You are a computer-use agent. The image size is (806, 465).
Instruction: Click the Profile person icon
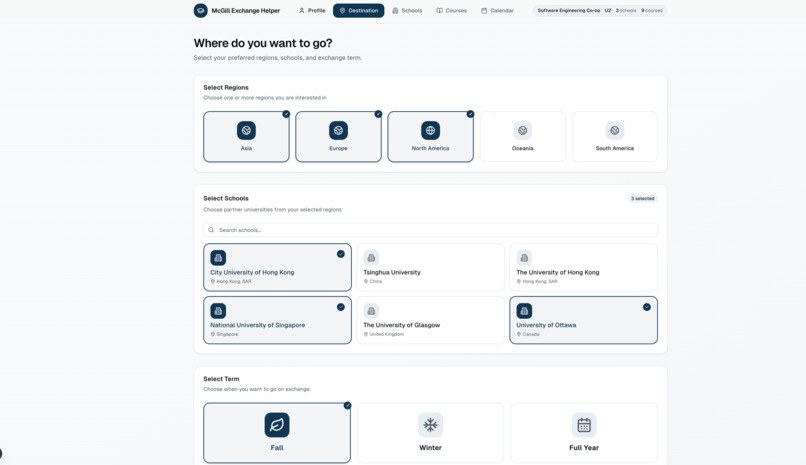302,10
